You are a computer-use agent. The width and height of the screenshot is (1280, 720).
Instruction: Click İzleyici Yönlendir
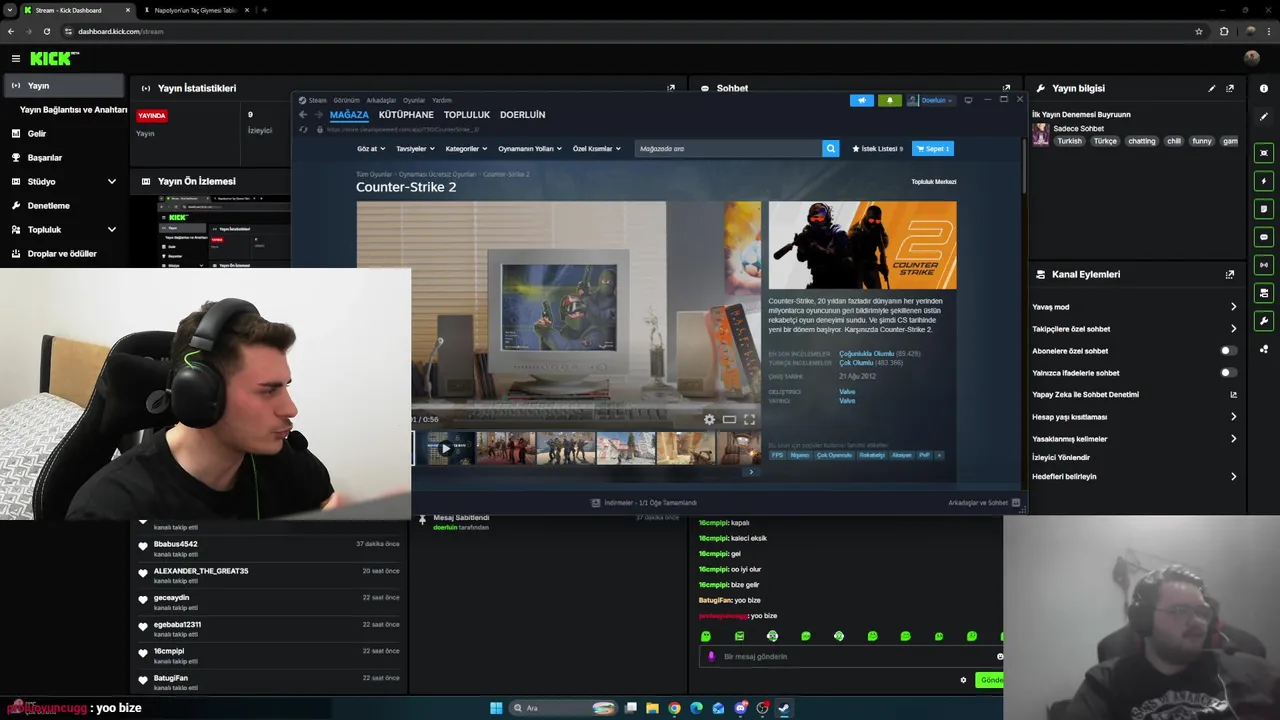pyautogui.click(x=1061, y=457)
